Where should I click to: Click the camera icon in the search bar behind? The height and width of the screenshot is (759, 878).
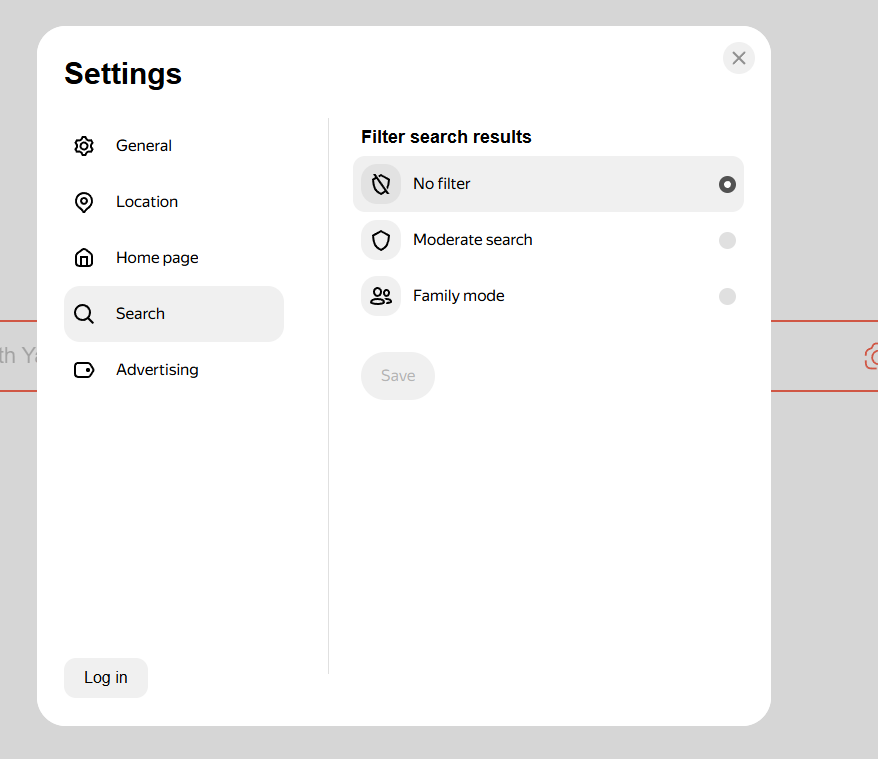click(871, 356)
